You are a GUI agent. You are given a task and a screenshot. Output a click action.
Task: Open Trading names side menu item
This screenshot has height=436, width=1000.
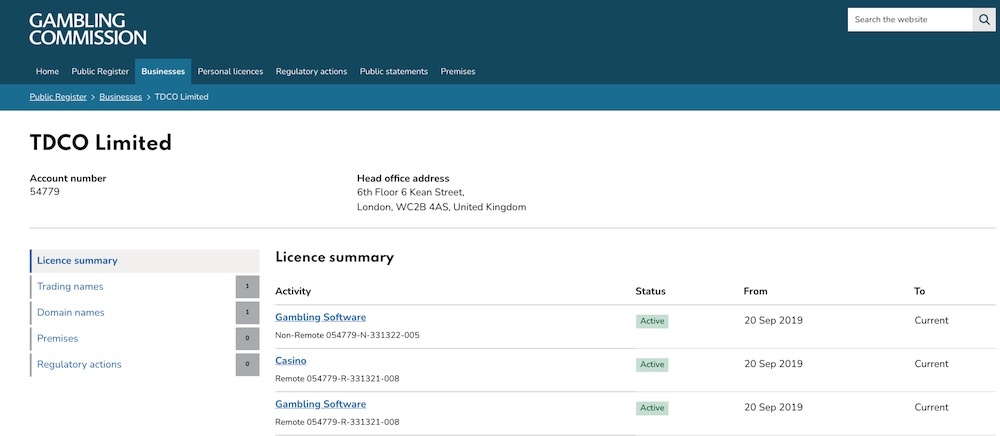click(70, 287)
